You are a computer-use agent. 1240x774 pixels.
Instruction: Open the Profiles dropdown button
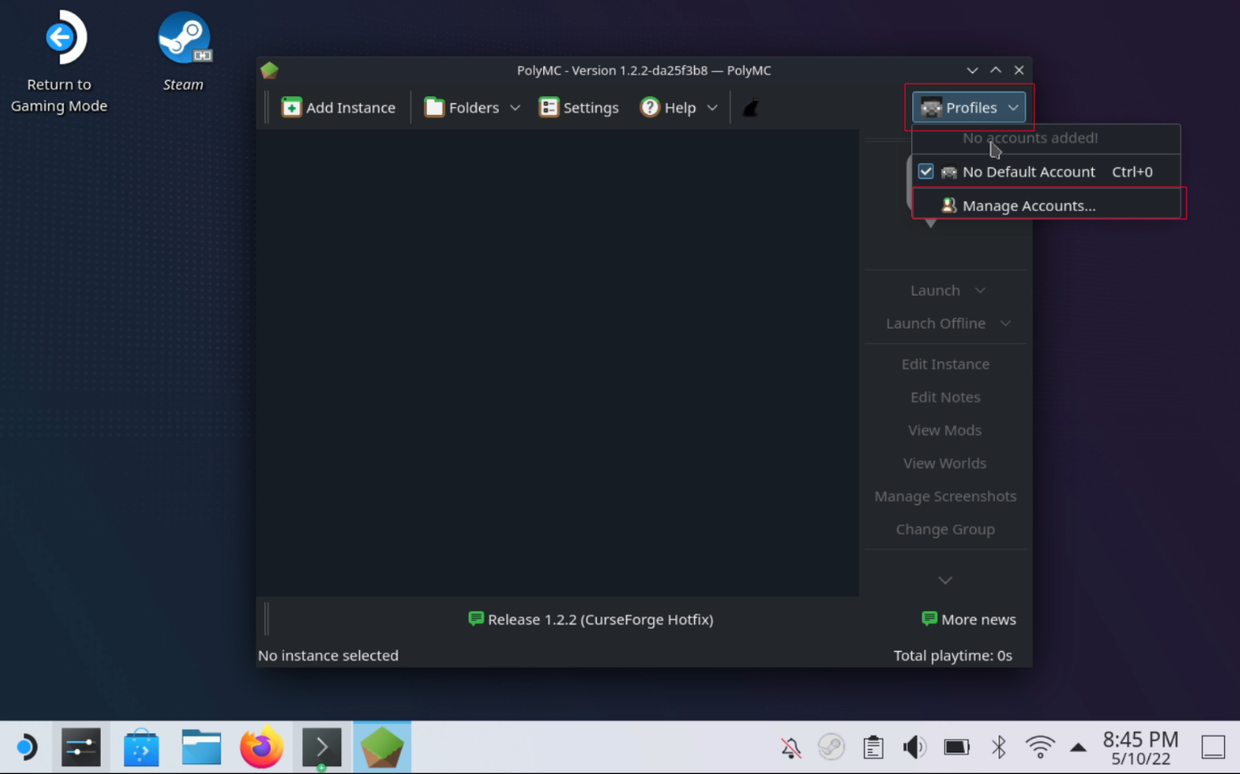(969, 107)
